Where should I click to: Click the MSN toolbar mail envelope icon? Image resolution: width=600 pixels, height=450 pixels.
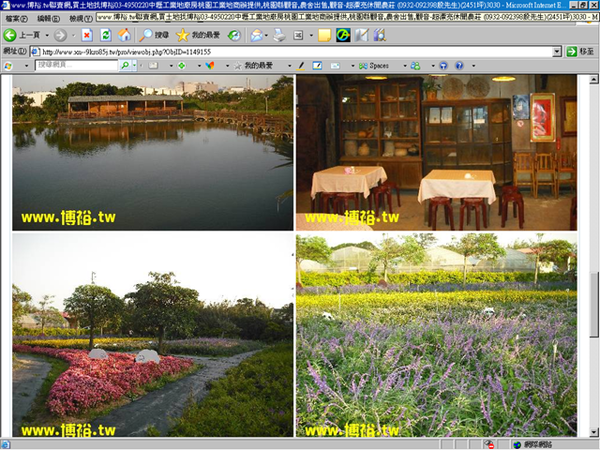pos(153,66)
